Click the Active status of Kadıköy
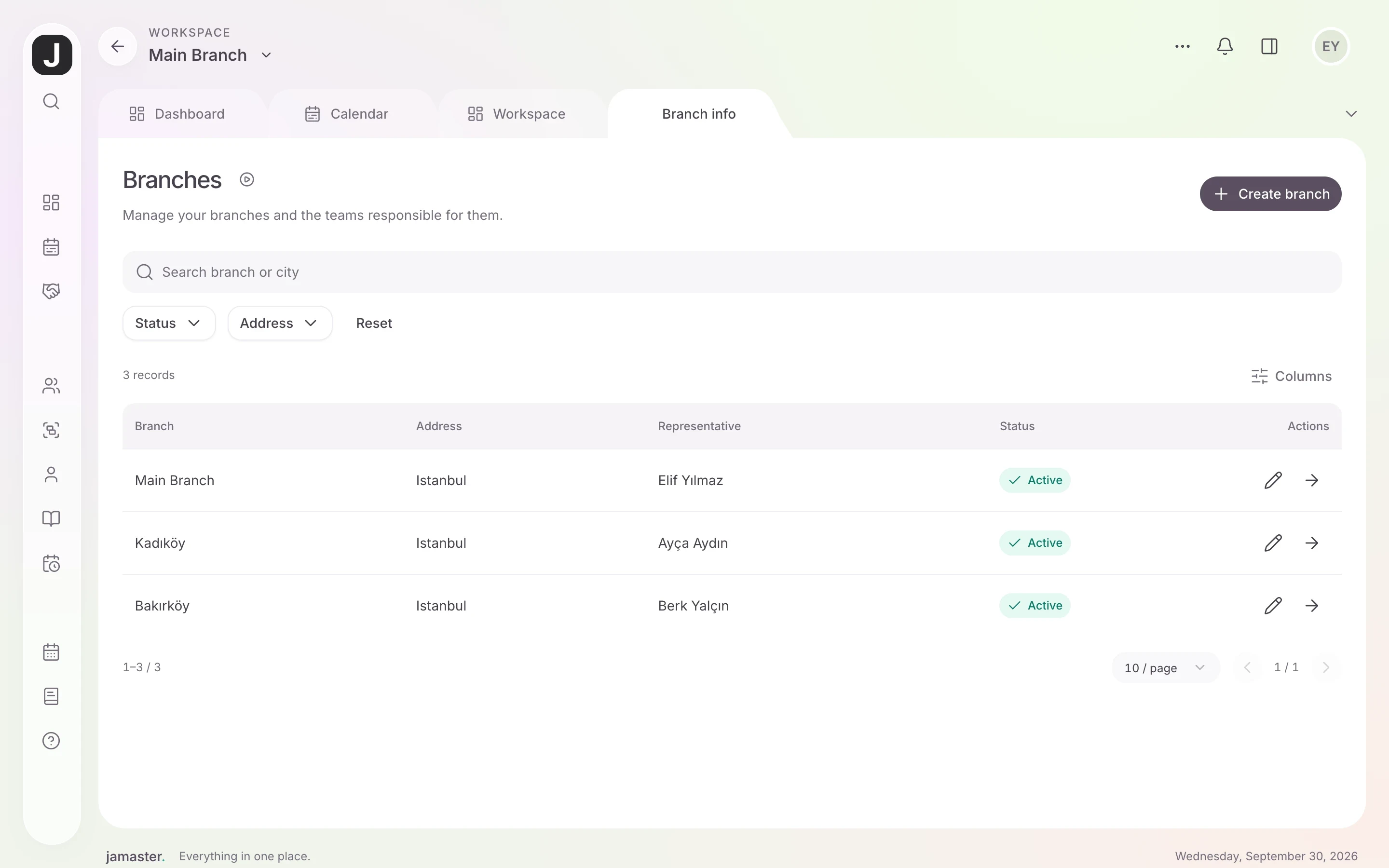Image resolution: width=1389 pixels, height=868 pixels. pos(1035,543)
